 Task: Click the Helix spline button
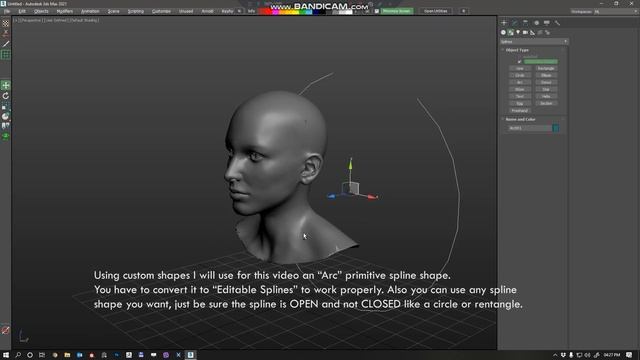[x=546, y=96]
